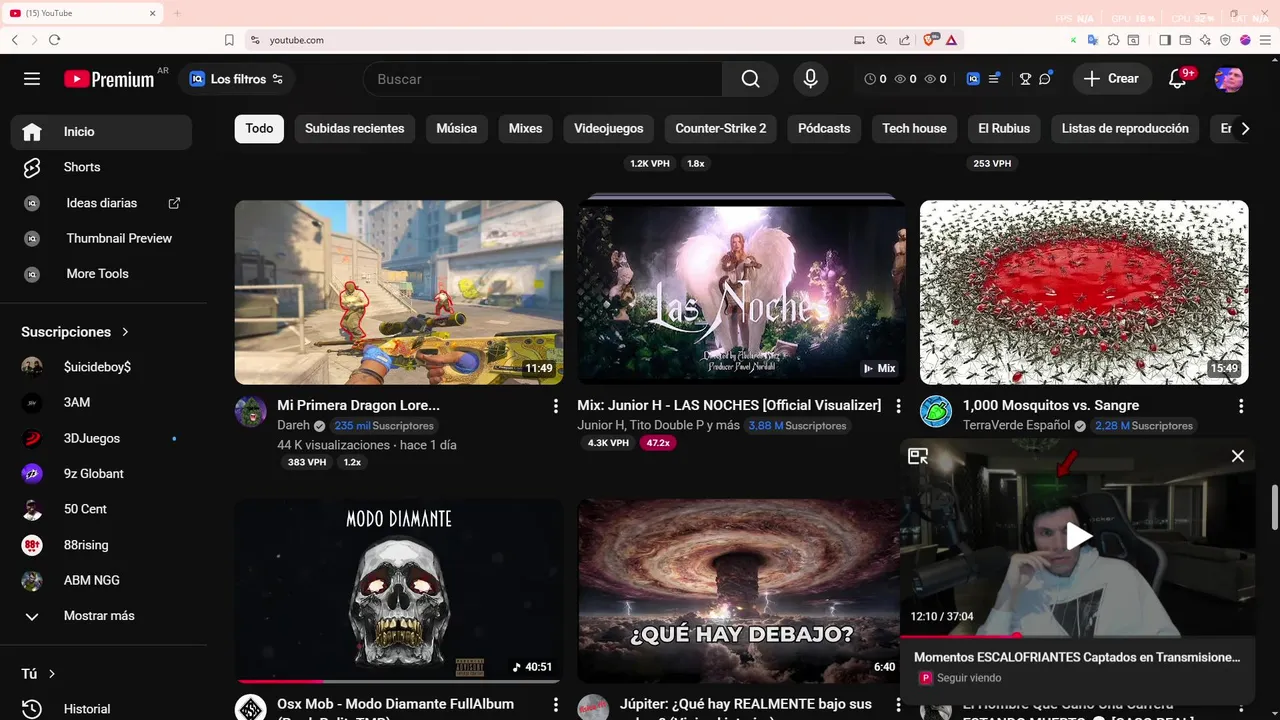The height and width of the screenshot is (720, 1280).
Task: Open Historial in sidebar
Action: coord(101,709)
